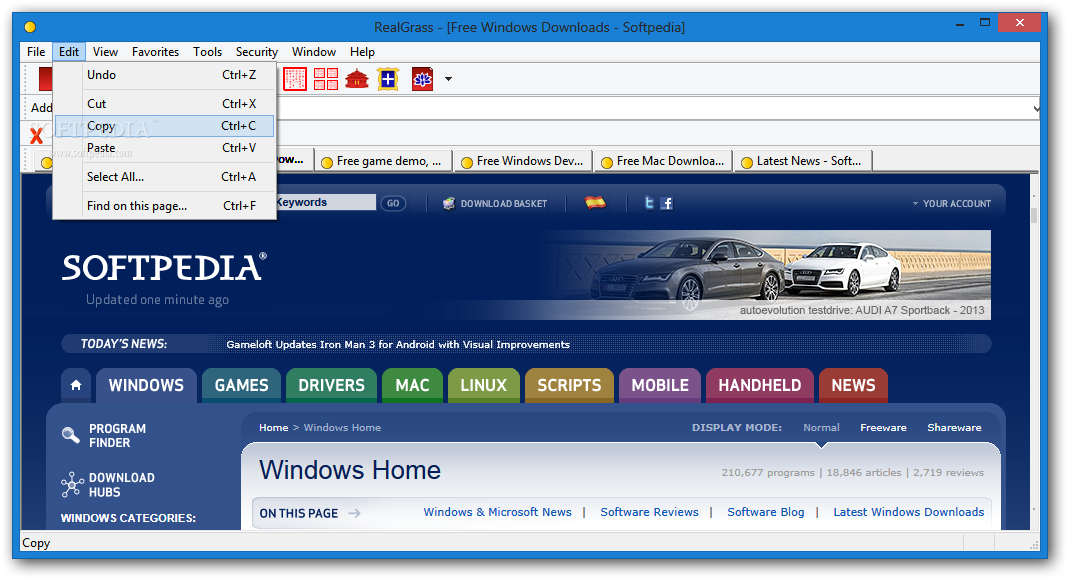Choose Undo from the Edit menu
Screen dimensions: 1068x579
point(164,75)
